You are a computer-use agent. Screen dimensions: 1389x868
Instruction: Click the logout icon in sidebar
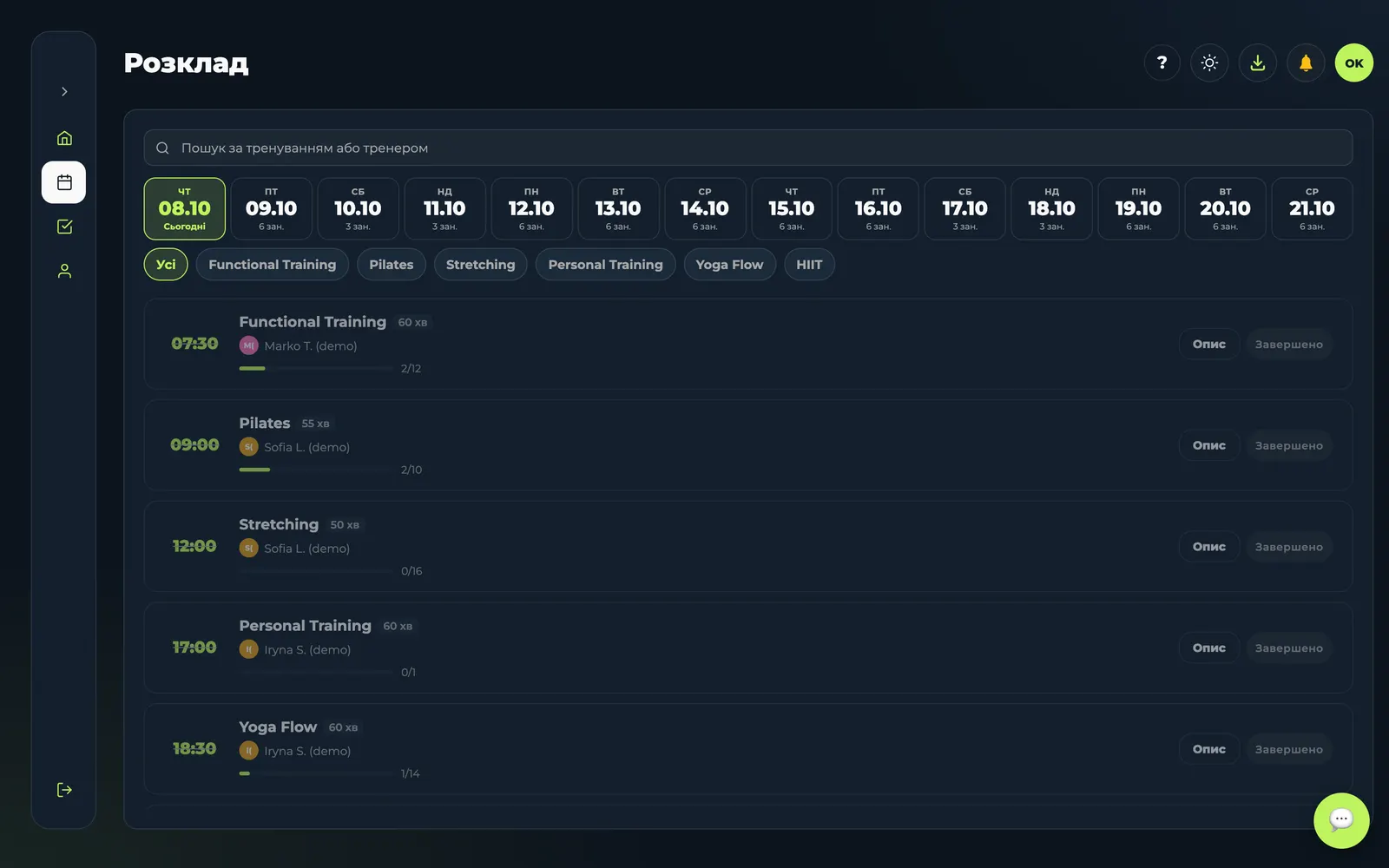pyautogui.click(x=64, y=790)
